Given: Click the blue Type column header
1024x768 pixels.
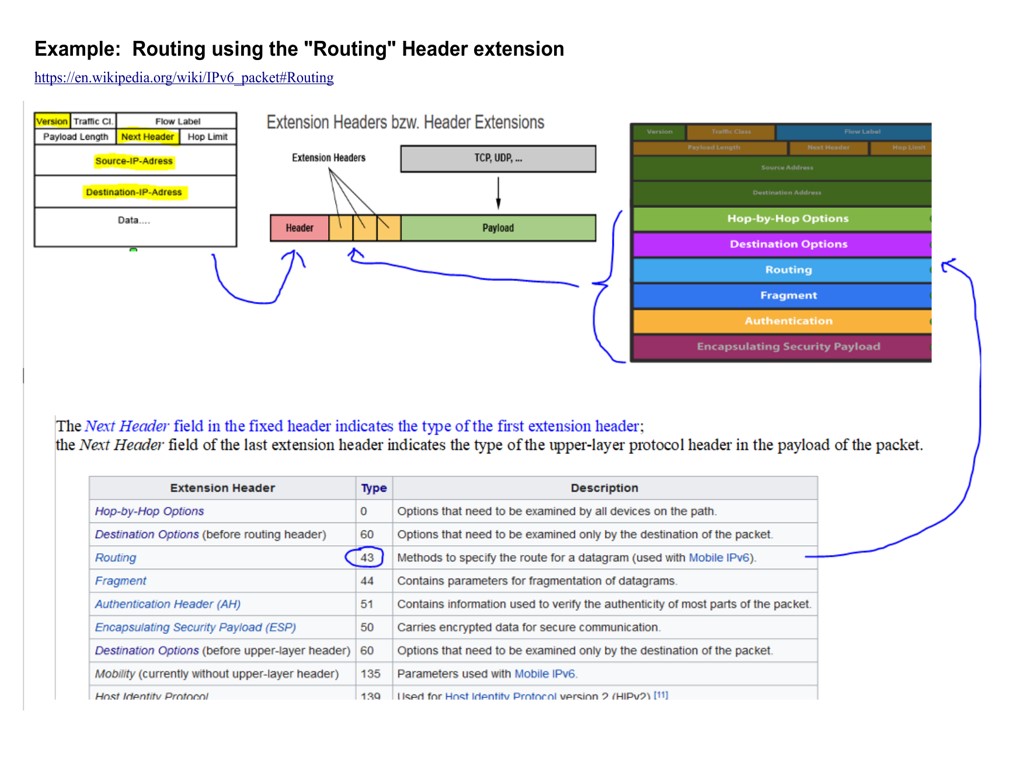Looking at the screenshot, I should click(x=373, y=488).
